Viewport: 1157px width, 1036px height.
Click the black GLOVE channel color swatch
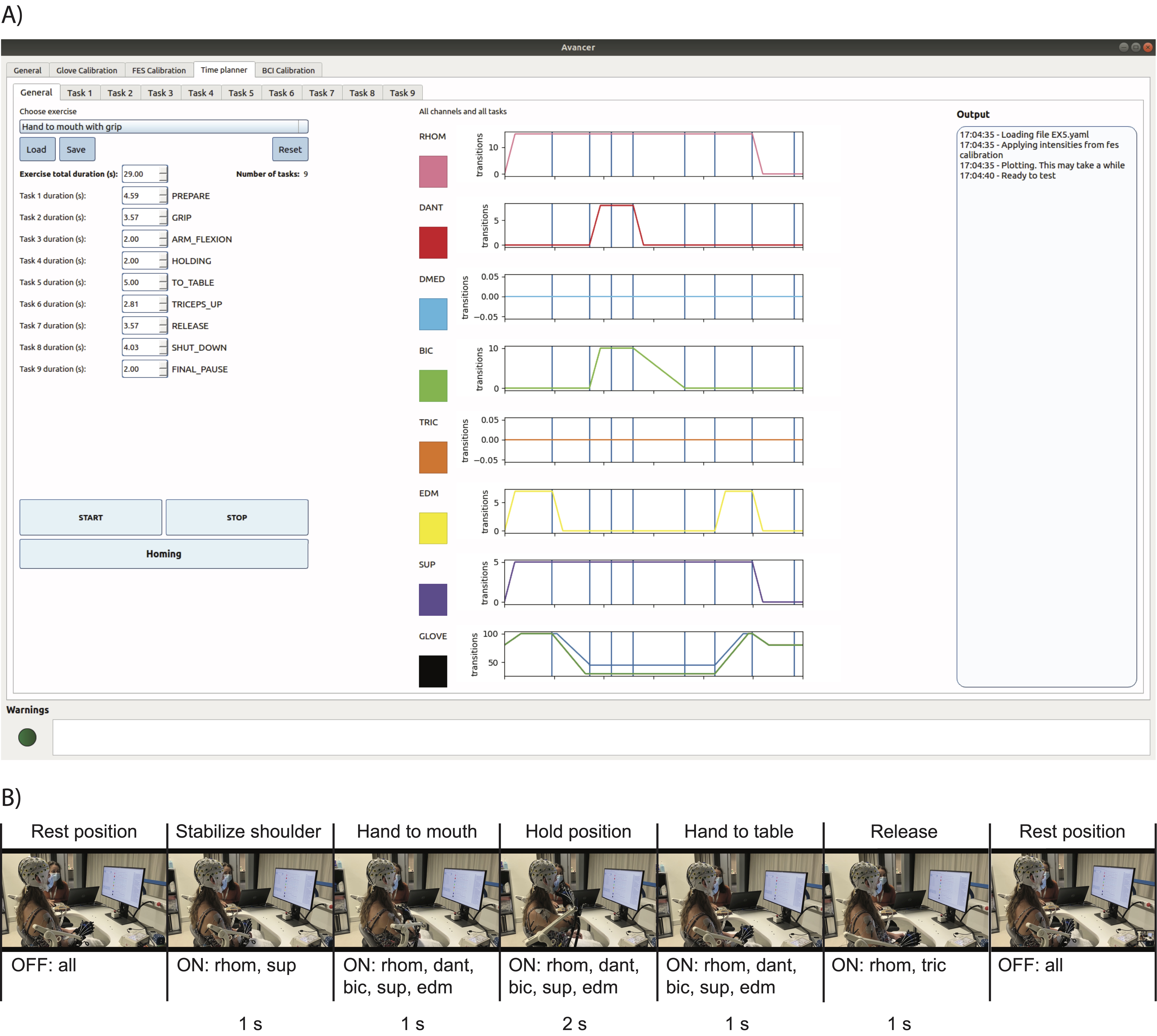click(433, 671)
